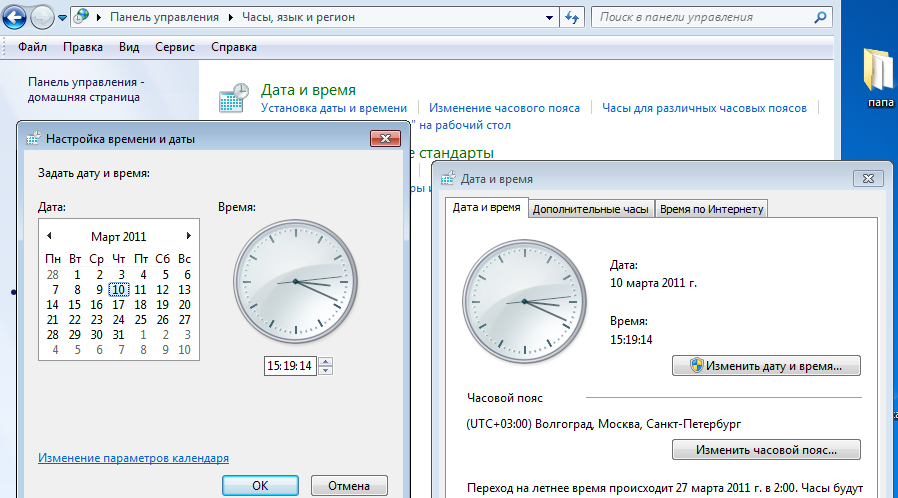The width and height of the screenshot is (898, 498).
Task: Open the Сервис menu
Action: 175,47
